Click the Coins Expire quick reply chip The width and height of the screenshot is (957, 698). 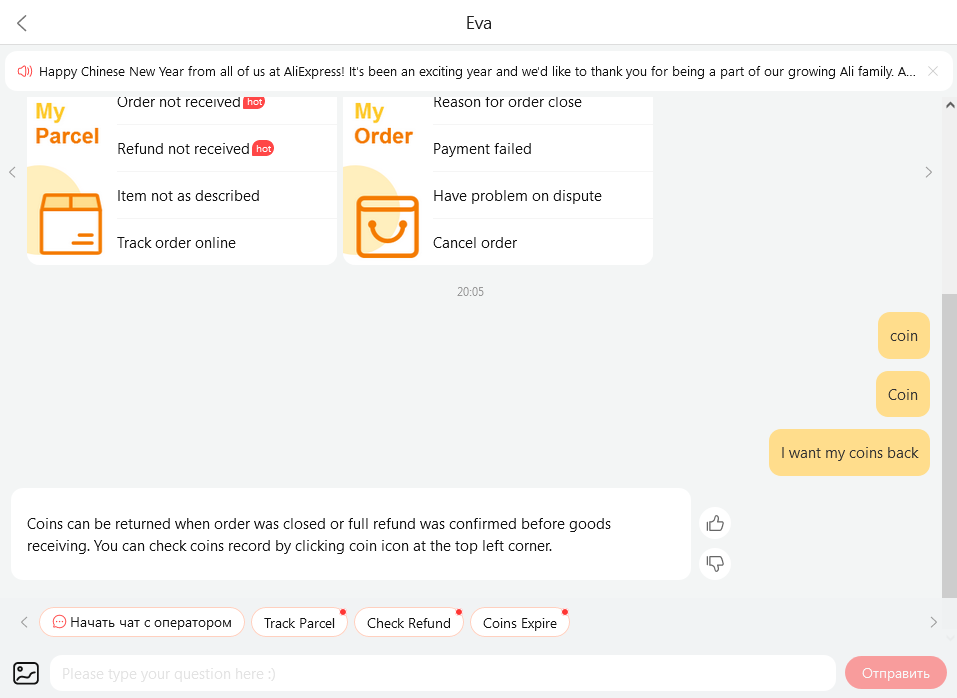[x=519, y=622]
